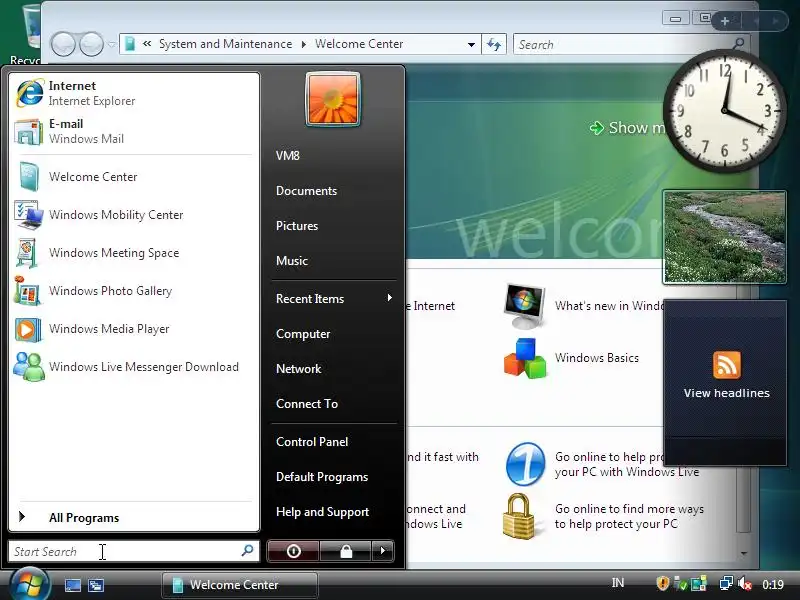The width and height of the screenshot is (800, 600).
Task: Click Welcome Center window scrollbar down arrow
Action: [744, 553]
